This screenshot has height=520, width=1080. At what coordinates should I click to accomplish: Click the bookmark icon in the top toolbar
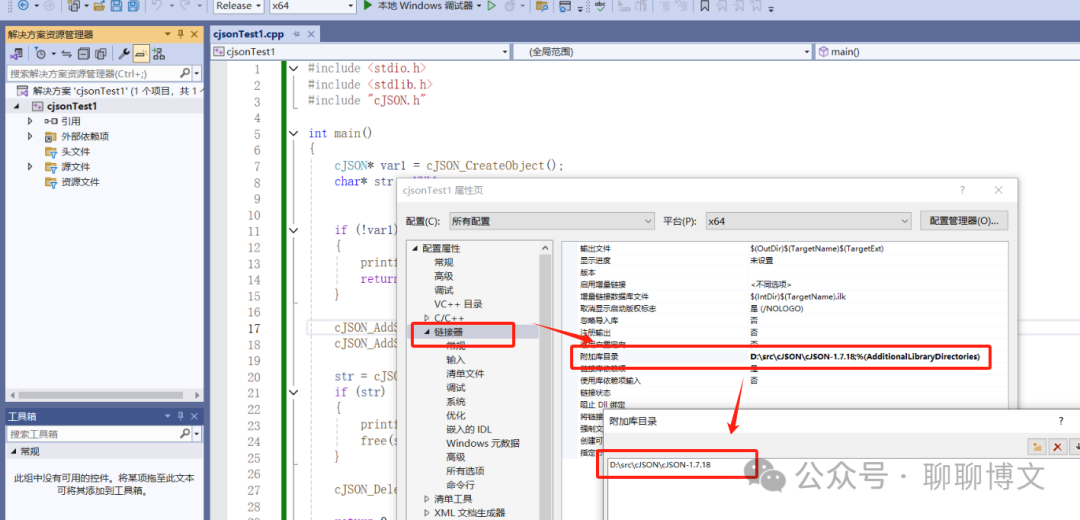[705, 6]
